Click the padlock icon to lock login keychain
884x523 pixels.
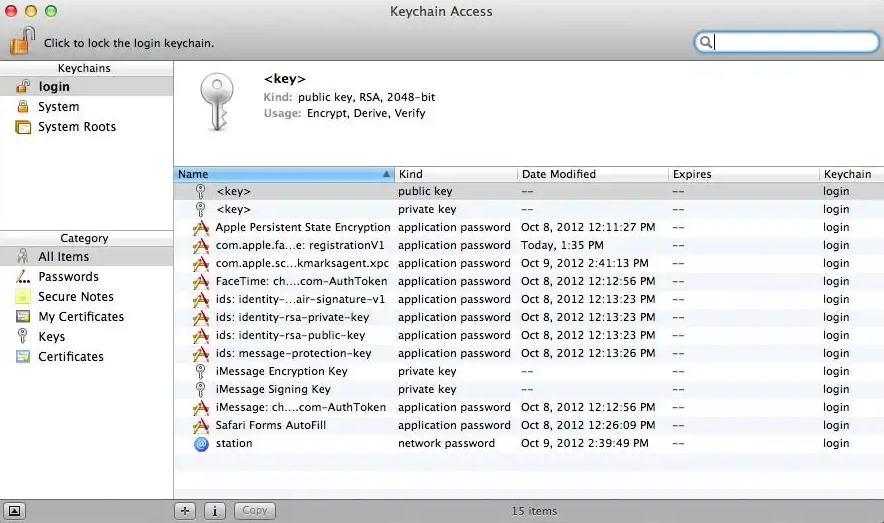(22, 41)
